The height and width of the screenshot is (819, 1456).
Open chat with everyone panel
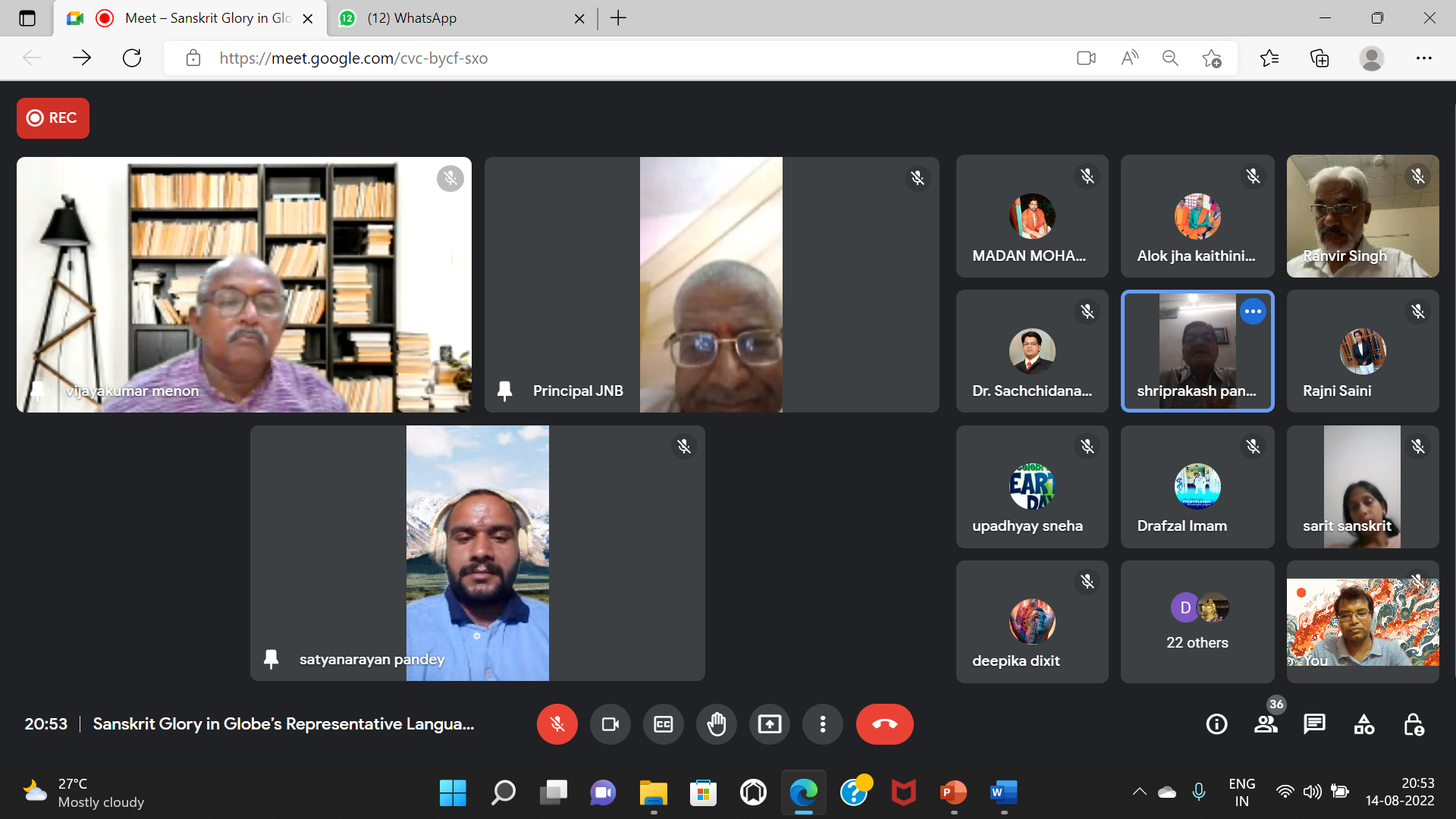(x=1314, y=724)
